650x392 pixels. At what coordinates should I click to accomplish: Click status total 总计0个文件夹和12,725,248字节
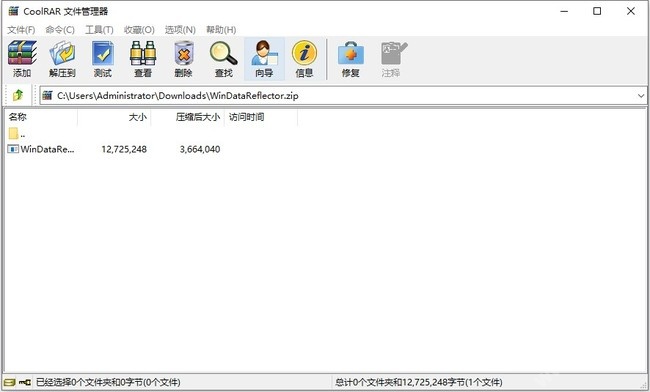(x=418, y=382)
